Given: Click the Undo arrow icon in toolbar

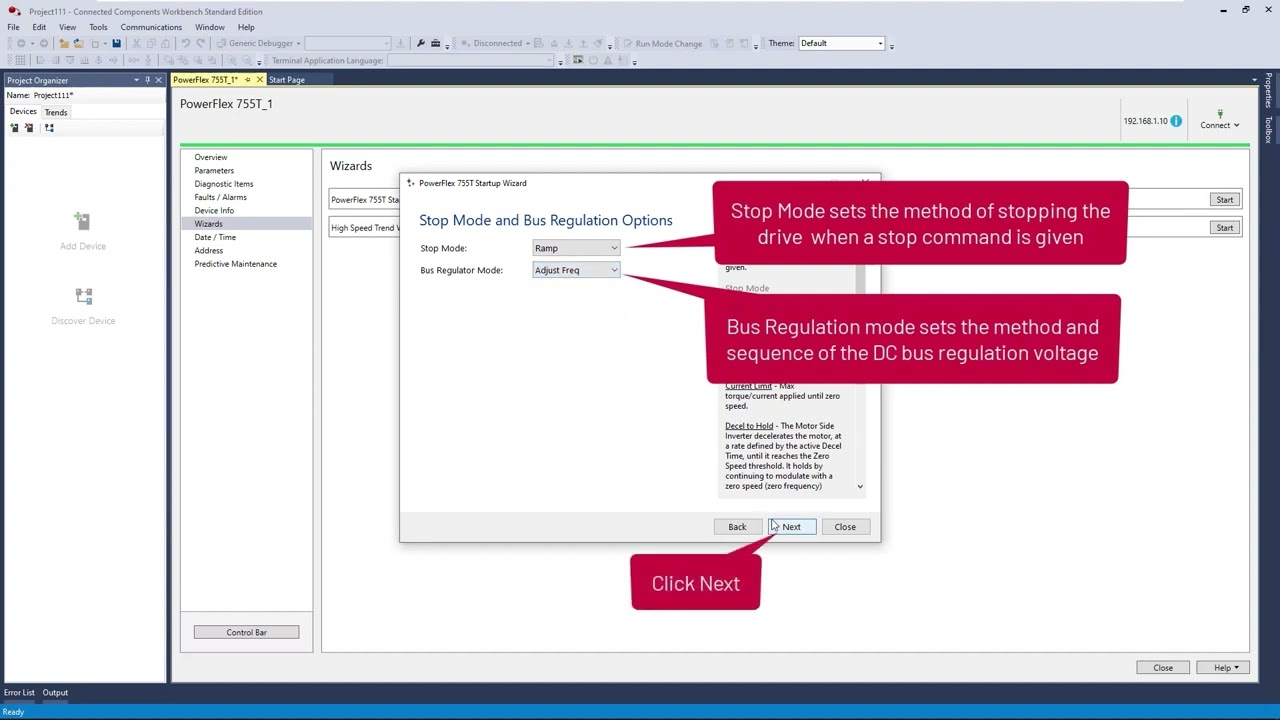Looking at the screenshot, I should [x=186, y=43].
